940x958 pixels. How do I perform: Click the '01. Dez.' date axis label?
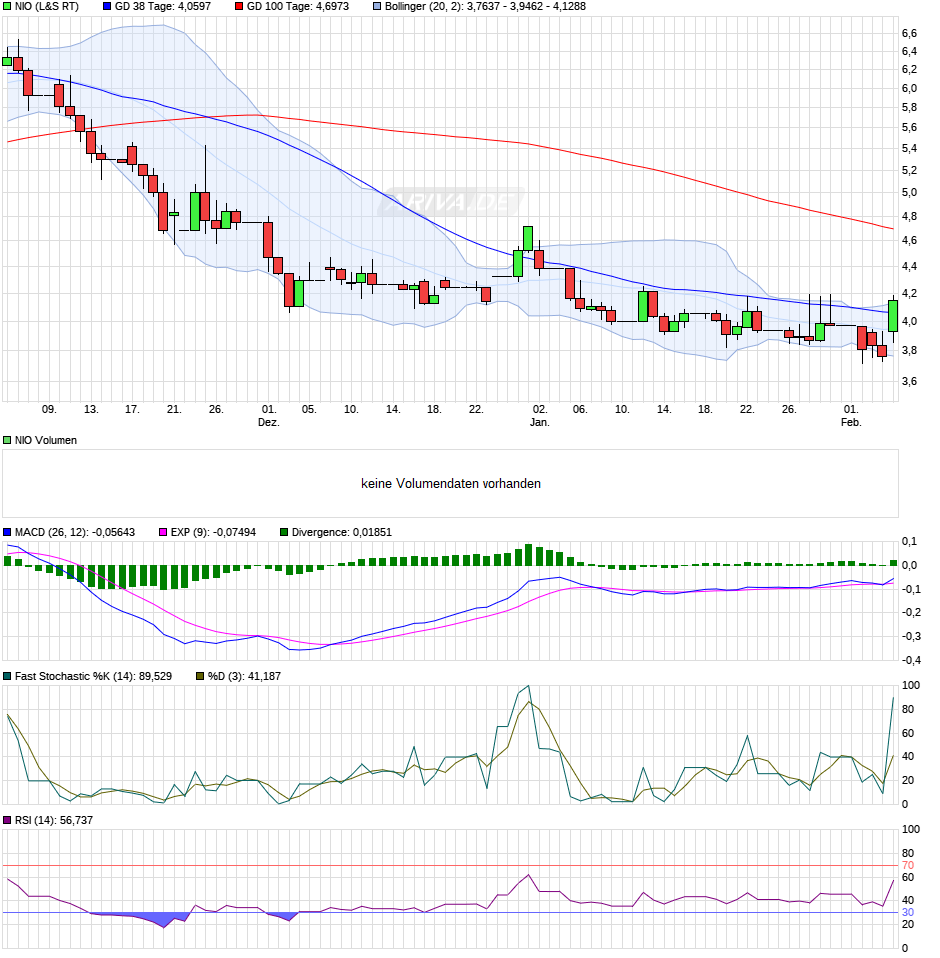click(x=269, y=416)
